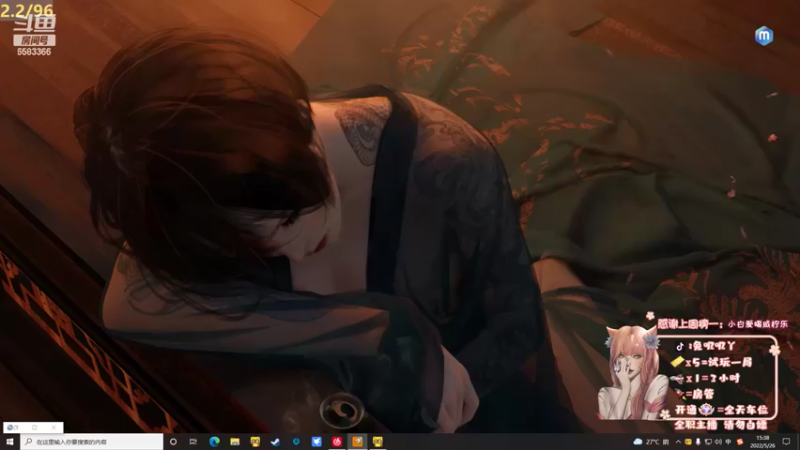
Task: Open the Windows notification center
Action: pos(786,442)
